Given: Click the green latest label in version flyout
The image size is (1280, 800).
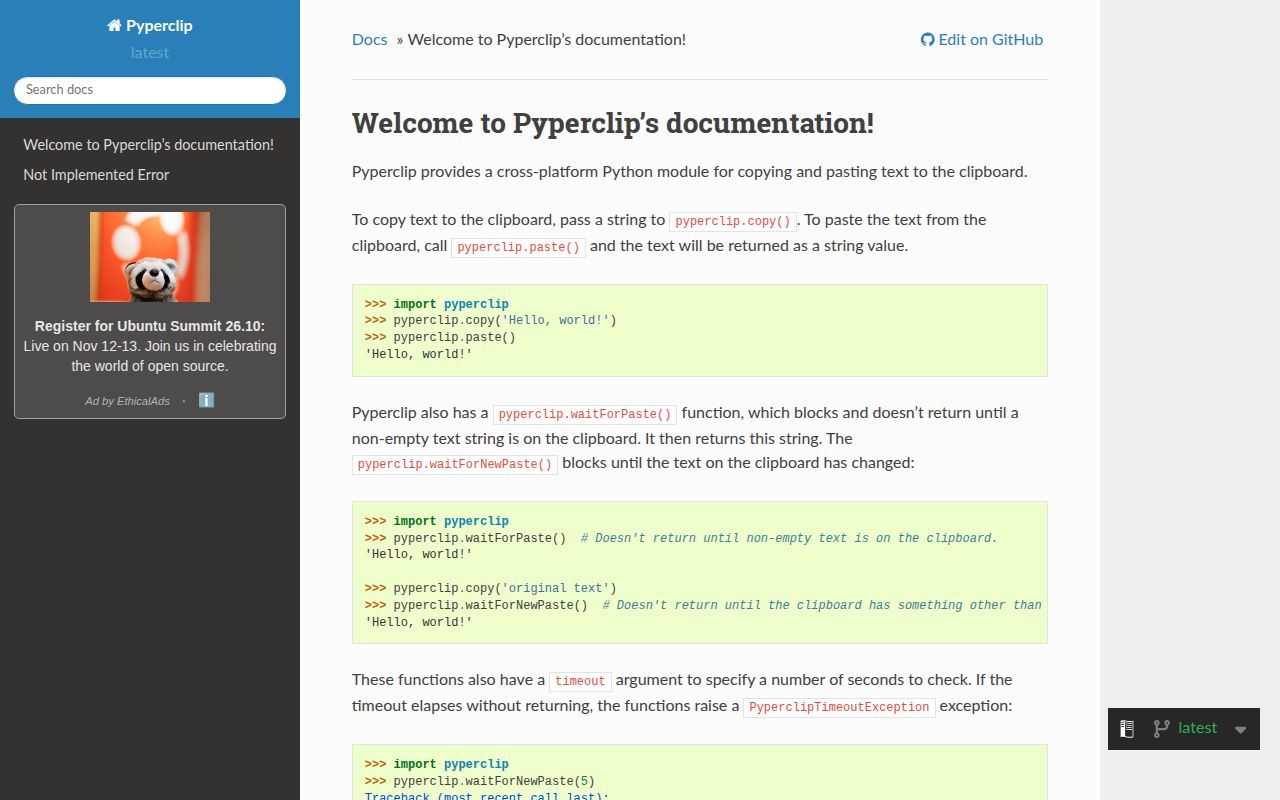Looking at the screenshot, I should coord(1198,728).
